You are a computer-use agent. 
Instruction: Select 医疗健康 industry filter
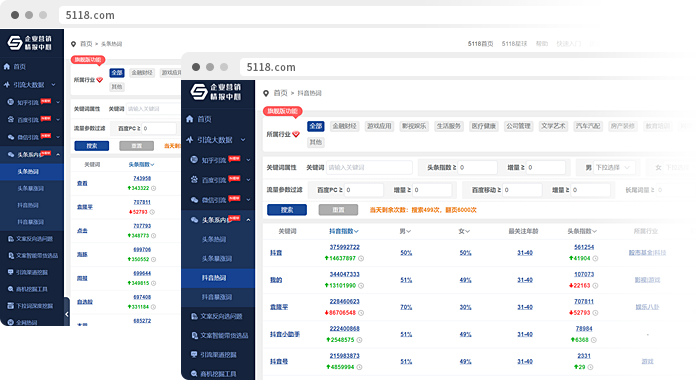[483, 126]
